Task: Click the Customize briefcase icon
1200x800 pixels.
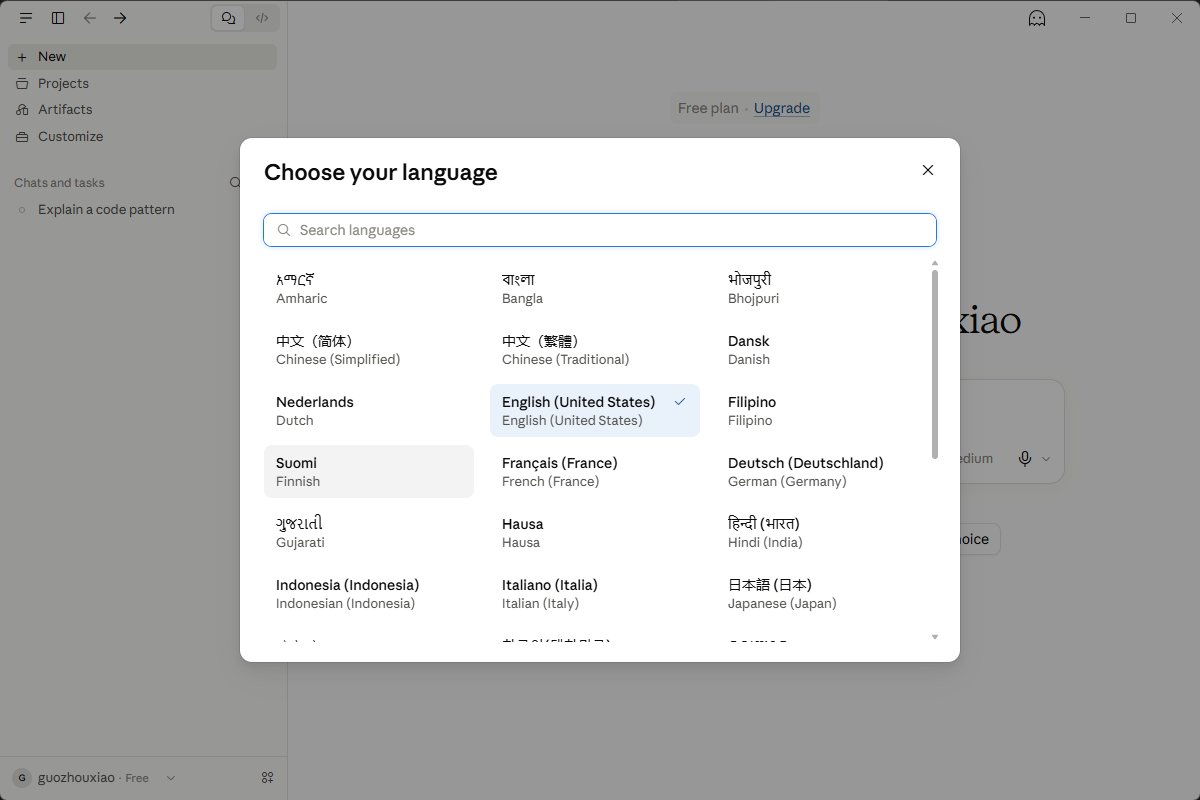Action: [22, 136]
